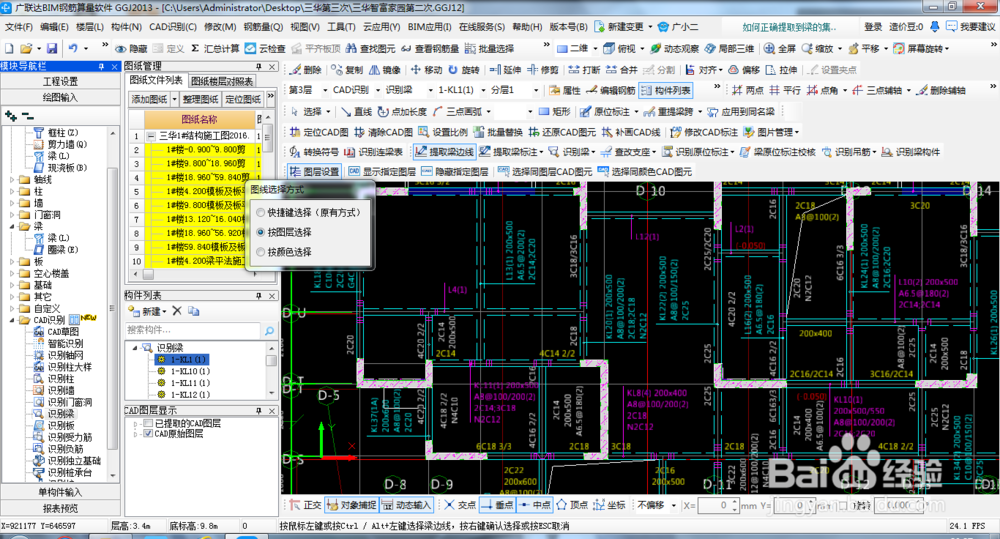
Task: Select 快捷键选择（原有方式） radio option
Action: pos(261,212)
